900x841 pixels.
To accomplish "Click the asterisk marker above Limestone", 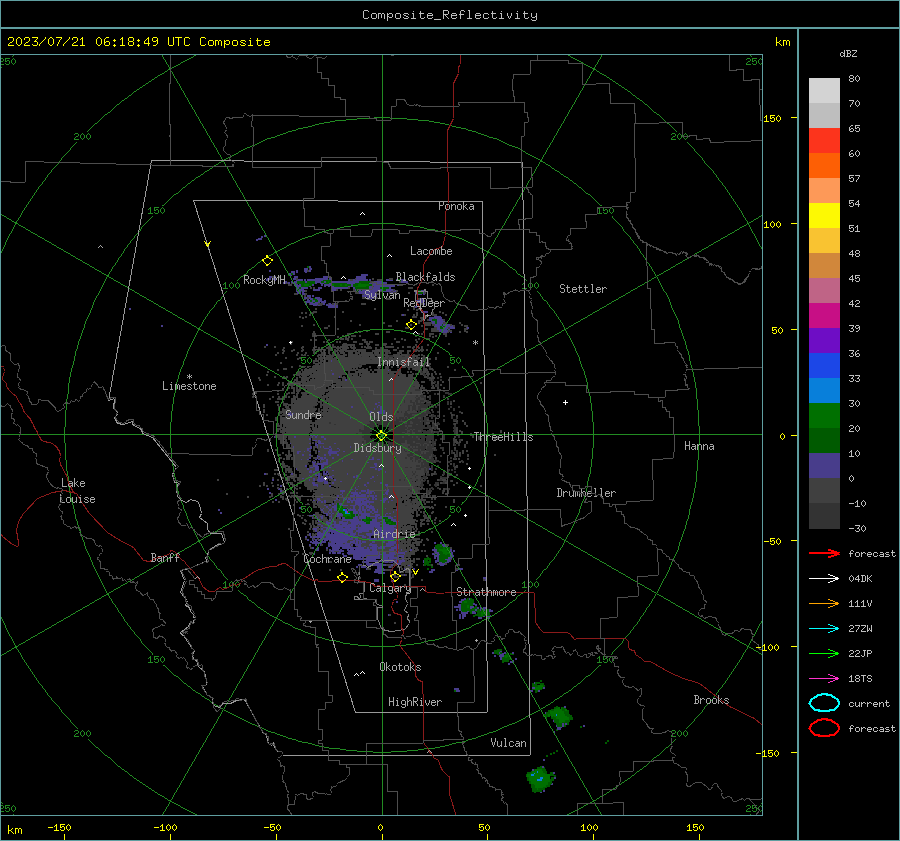I will click(x=189, y=377).
